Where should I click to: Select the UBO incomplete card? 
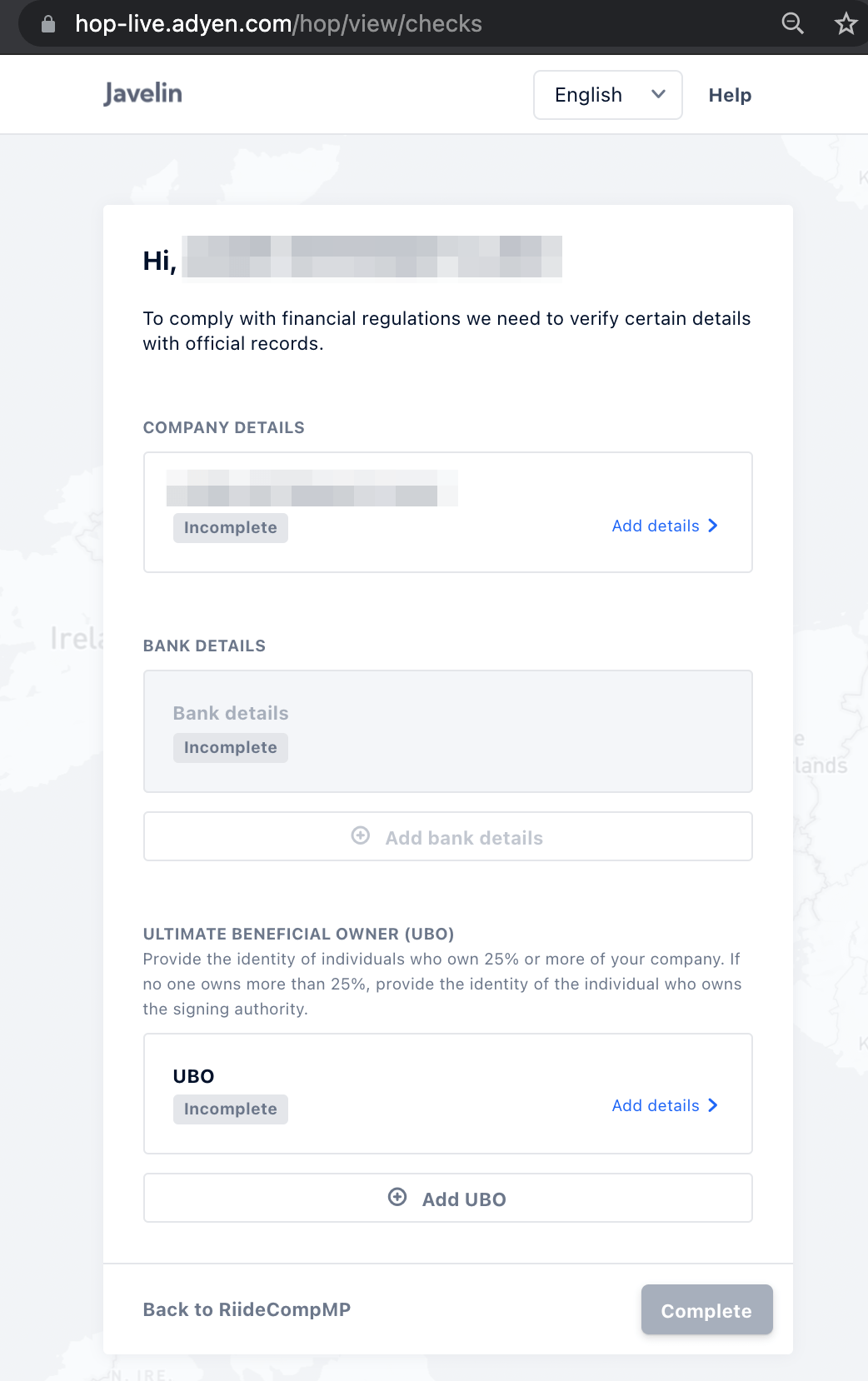[x=448, y=1094]
